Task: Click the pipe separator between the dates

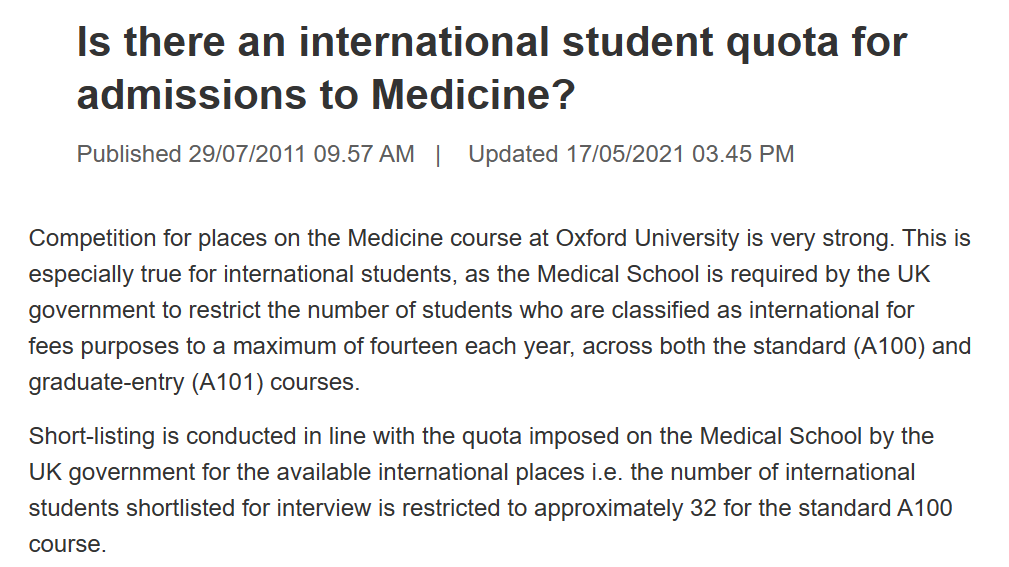Action: tap(439, 154)
